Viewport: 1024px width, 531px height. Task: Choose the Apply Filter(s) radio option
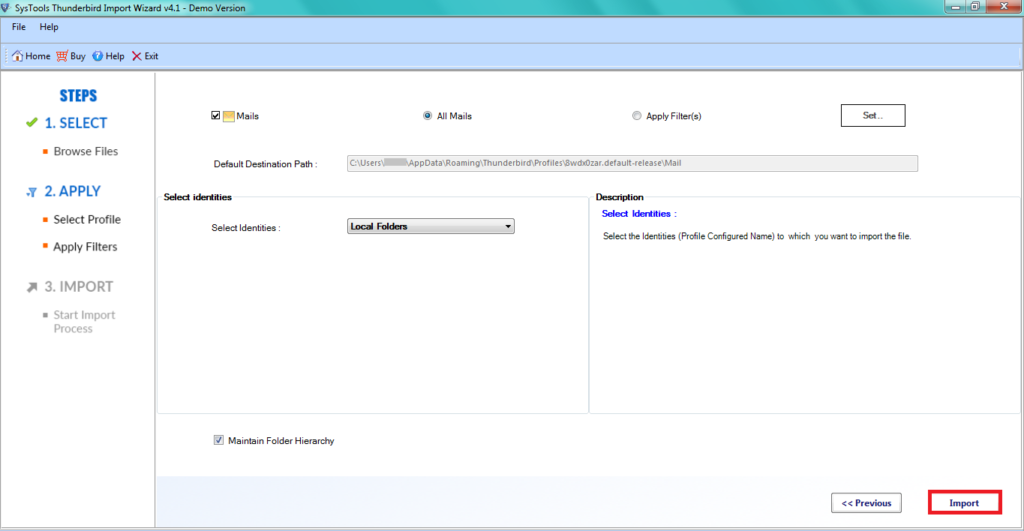point(637,116)
